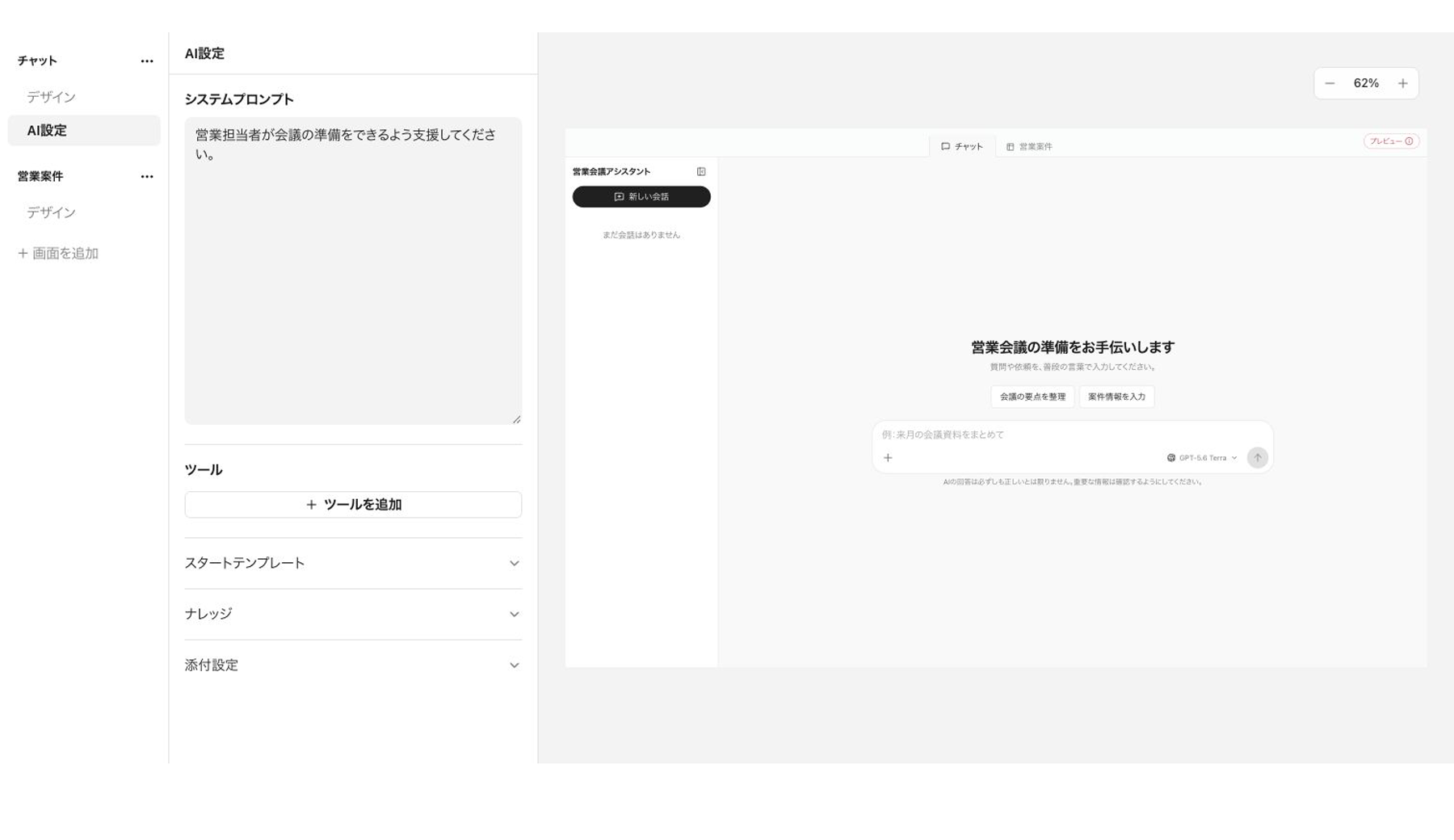Click the 営業会議の準備をお手伝いします heading
Image resolution: width=1454 pixels, height=840 pixels.
(1073, 347)
